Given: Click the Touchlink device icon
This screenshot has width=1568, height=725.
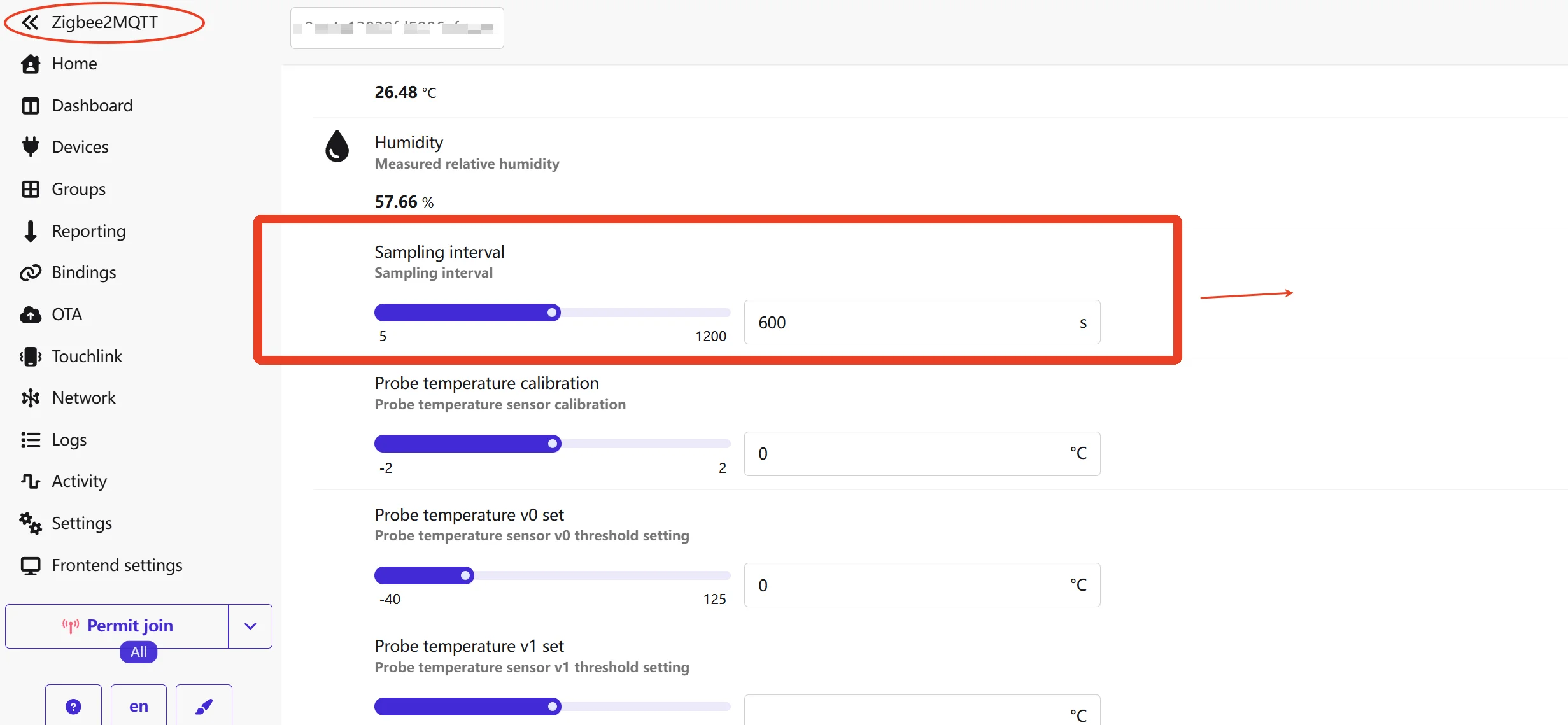Looking at the screenshot, I should coord(31,356).
